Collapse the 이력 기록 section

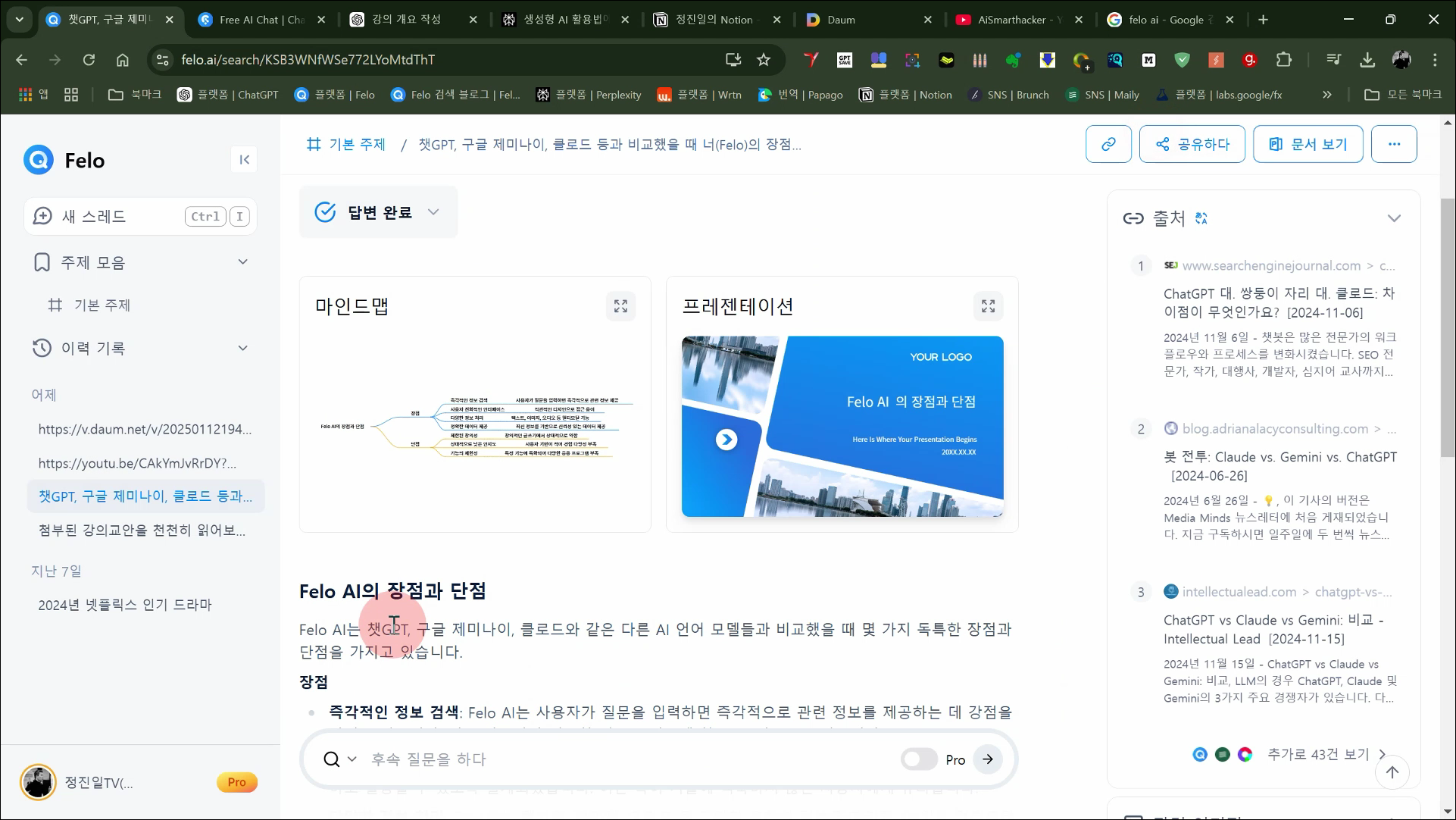pyautogui.click(x=242, y=348)
